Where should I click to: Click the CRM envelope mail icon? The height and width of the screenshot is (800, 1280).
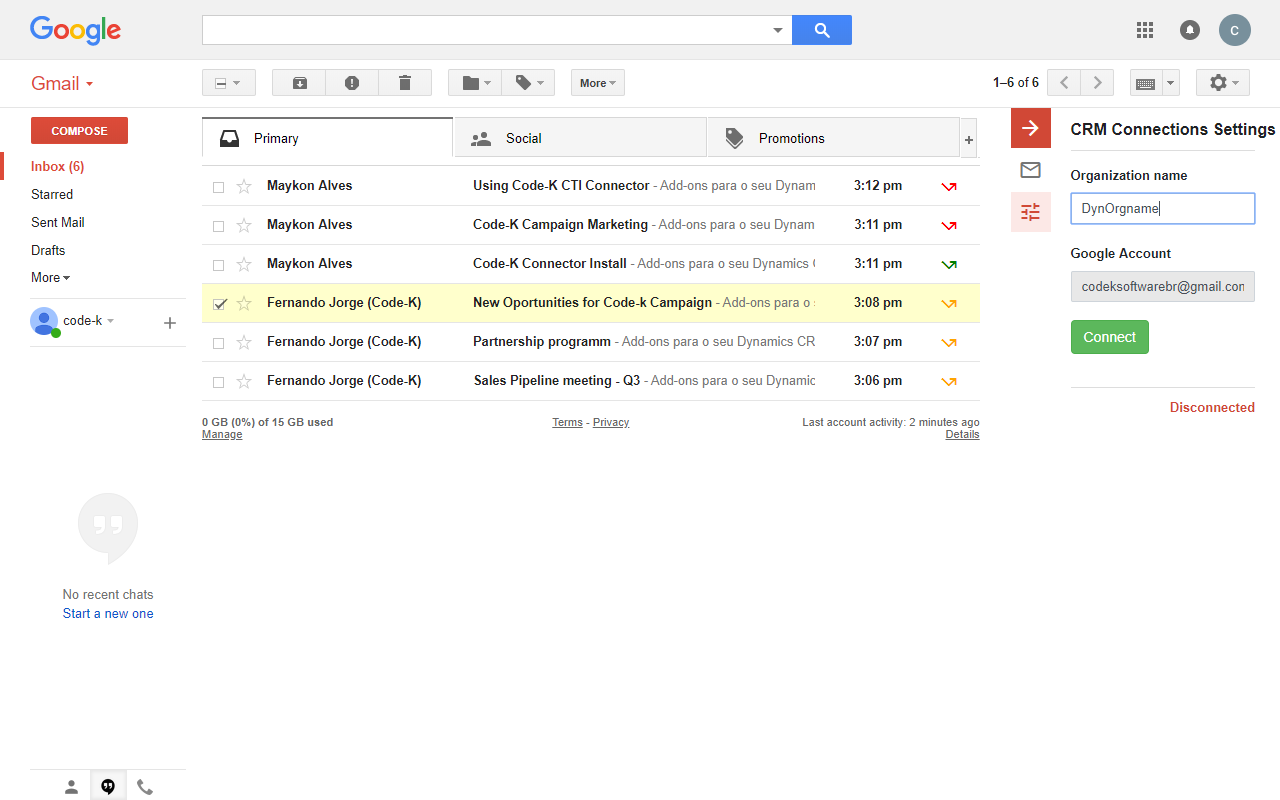(x=1031, y=170)
